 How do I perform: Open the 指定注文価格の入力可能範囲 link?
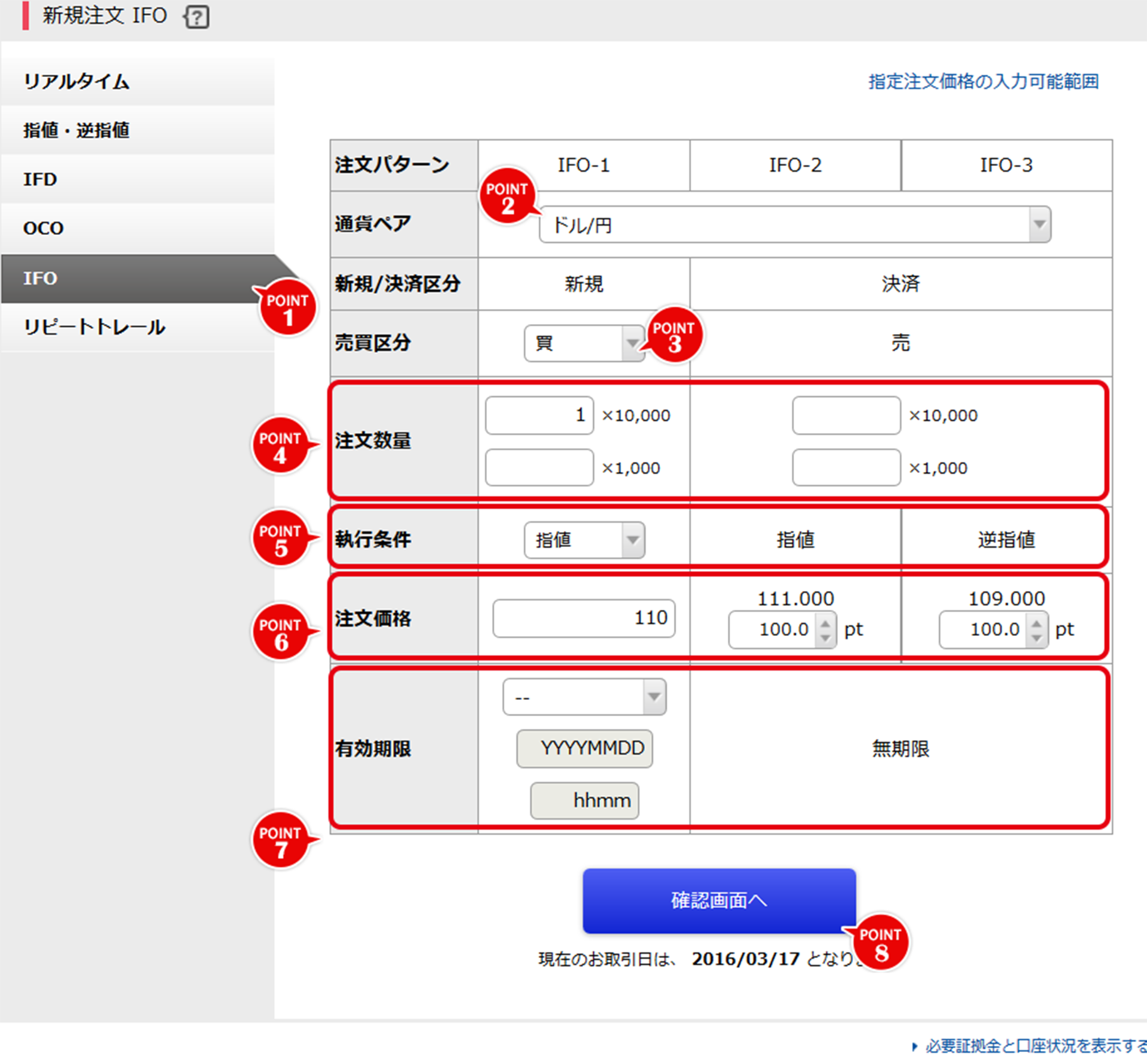pyautogui.click(x=983, y=81)
